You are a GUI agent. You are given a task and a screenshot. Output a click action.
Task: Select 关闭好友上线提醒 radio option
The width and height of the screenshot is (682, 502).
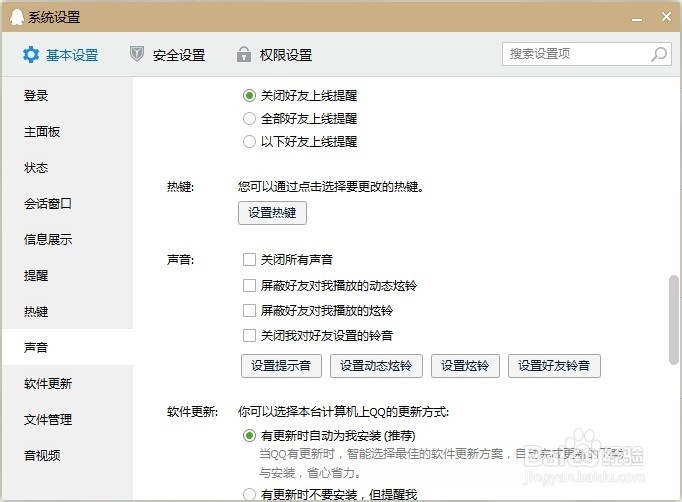point(249,95)
